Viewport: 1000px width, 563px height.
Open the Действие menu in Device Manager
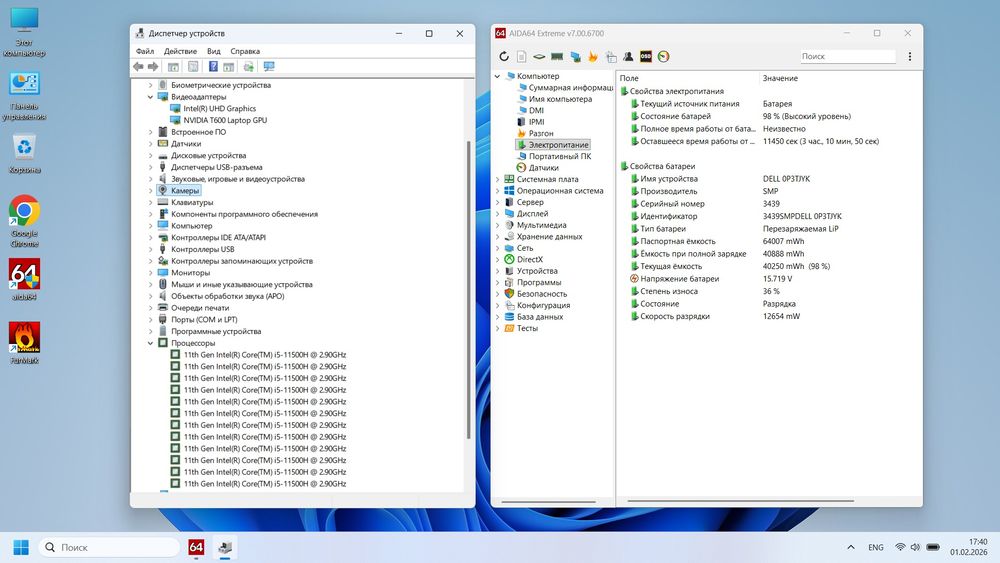point(180,51)
